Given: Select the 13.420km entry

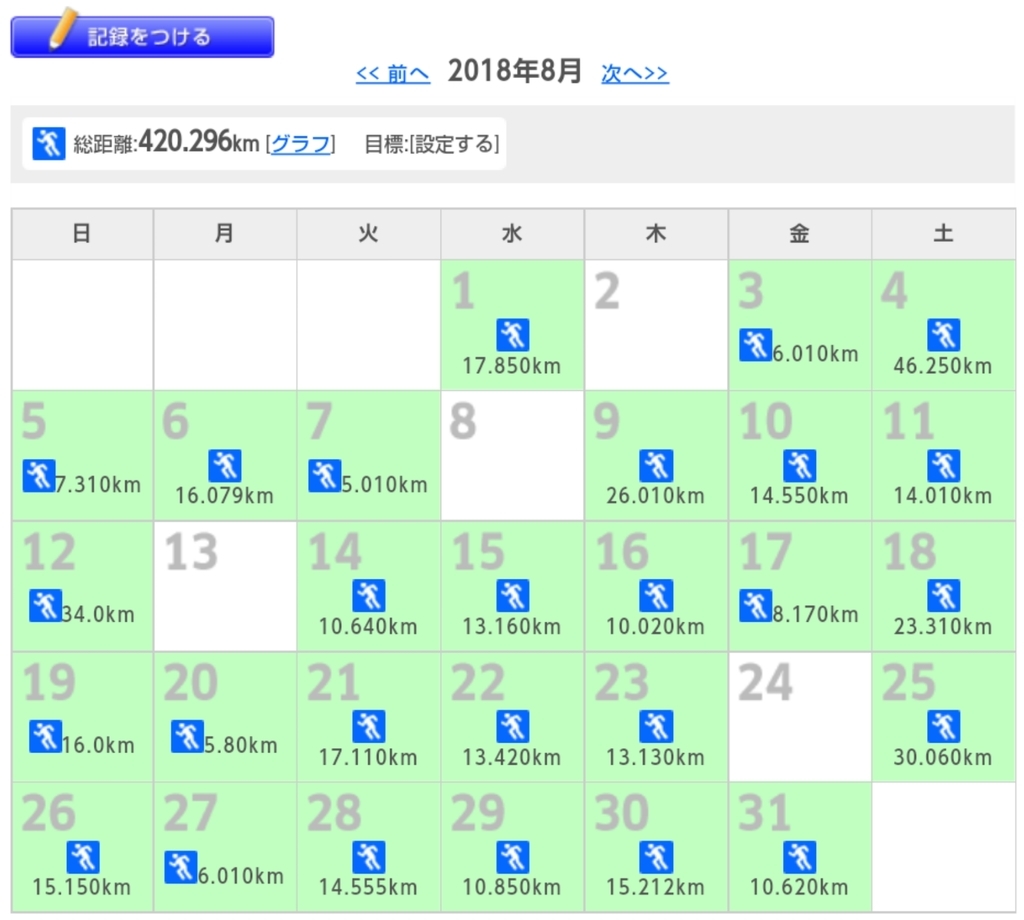Looking at the screenshot, I should point(512,757).
